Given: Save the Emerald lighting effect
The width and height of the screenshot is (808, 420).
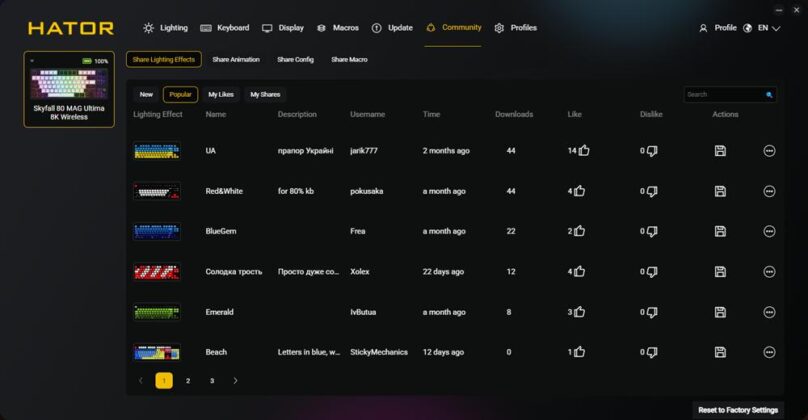Looking at the screenshot, I should 720,312.
